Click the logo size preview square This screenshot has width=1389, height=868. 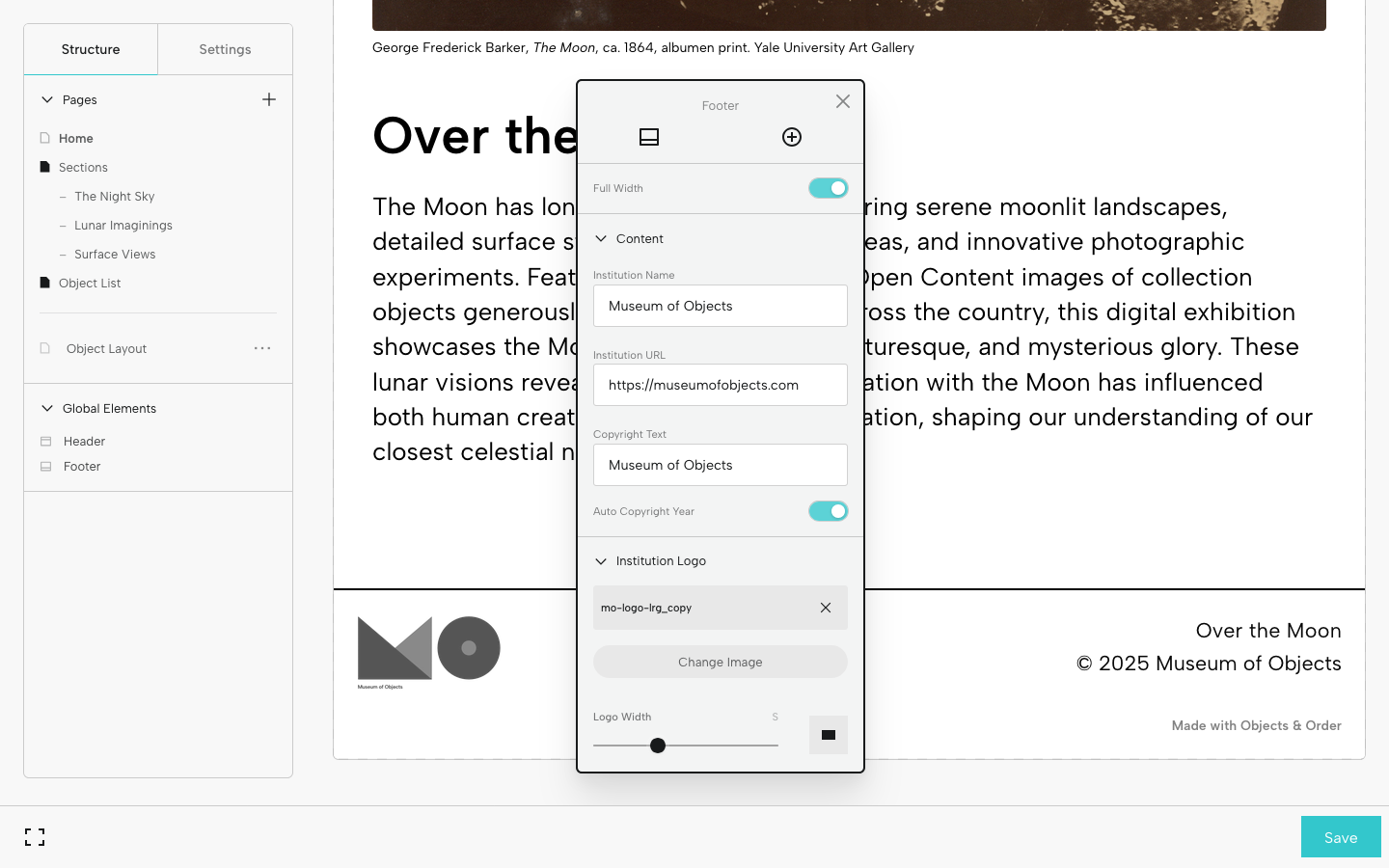click(828, 735)
